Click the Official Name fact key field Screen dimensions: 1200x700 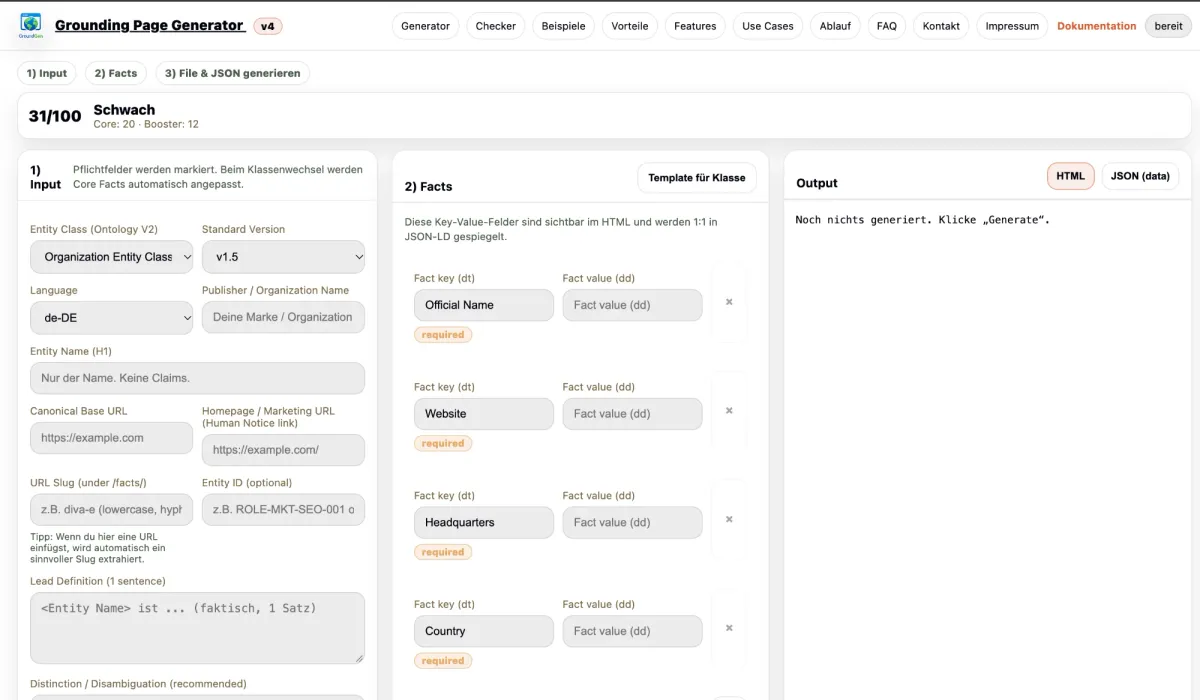[484, 305]
